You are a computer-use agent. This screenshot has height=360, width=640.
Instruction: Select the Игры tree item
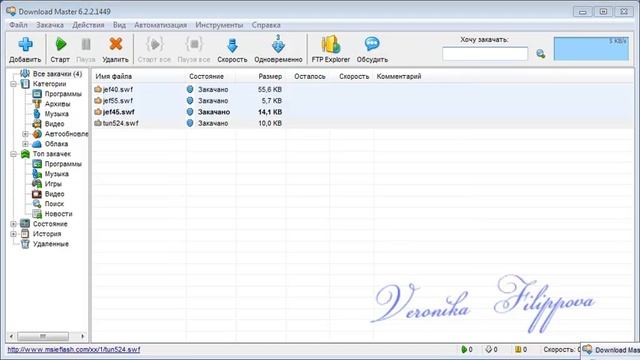point(53,184)
